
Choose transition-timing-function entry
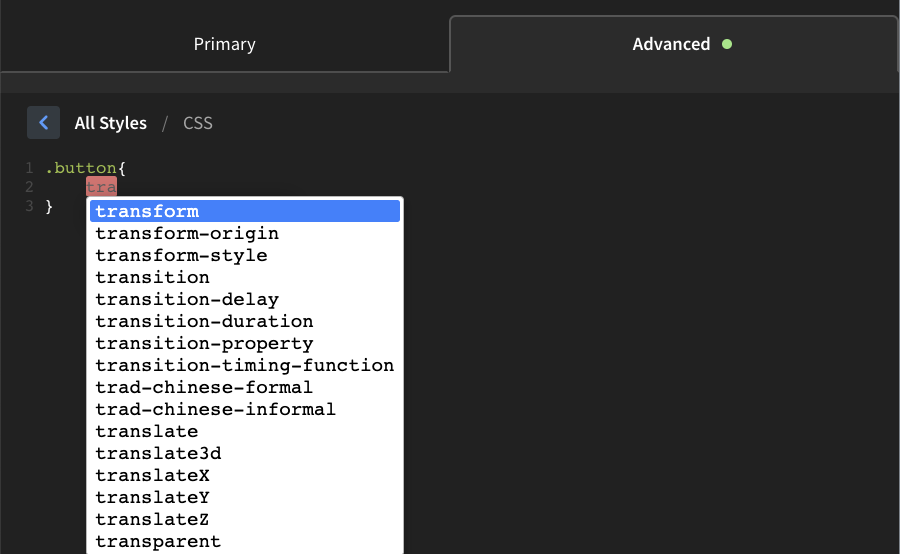point(245,365)
